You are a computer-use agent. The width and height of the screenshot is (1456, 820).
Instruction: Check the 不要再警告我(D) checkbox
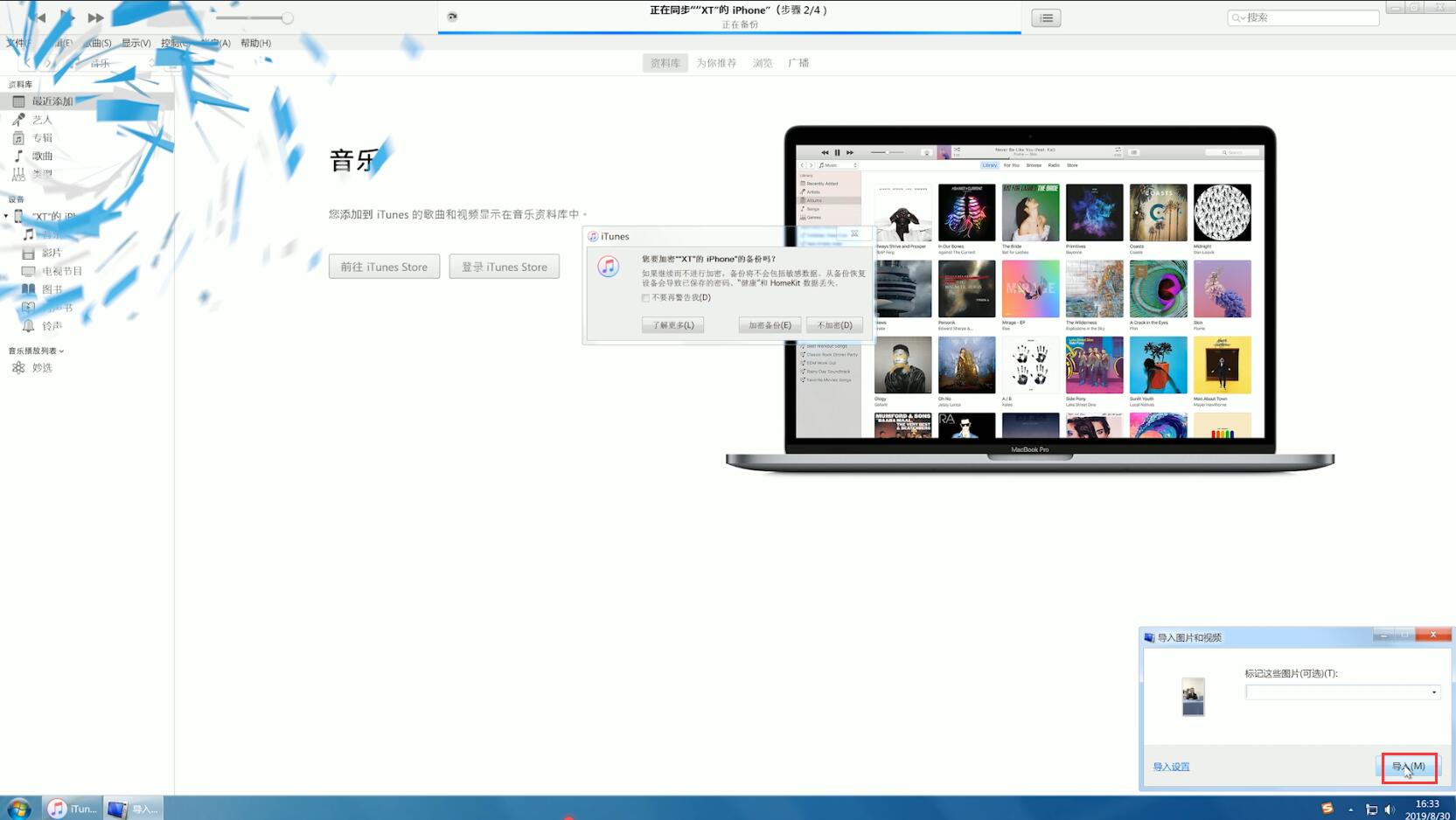coord(646,298)
